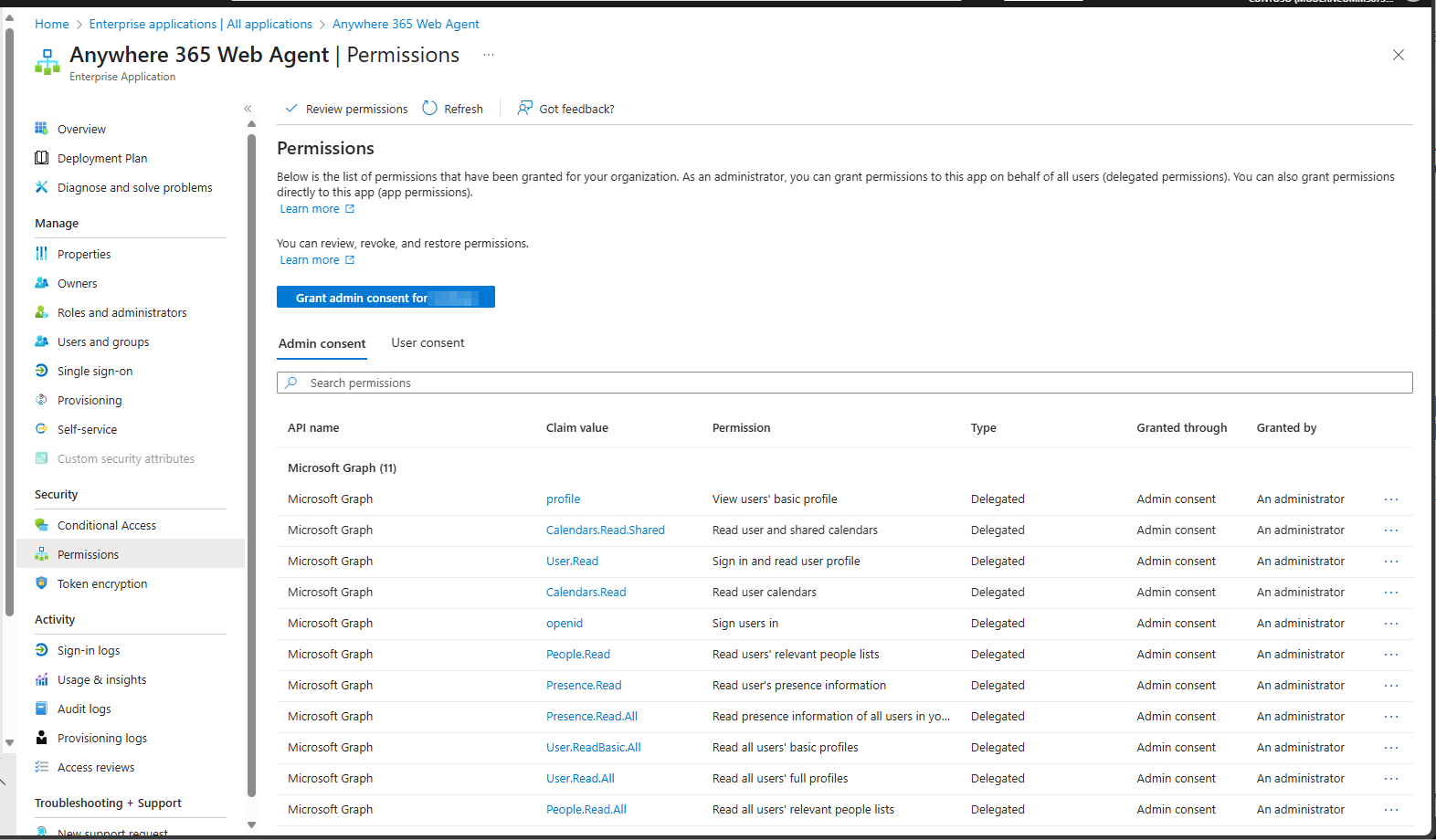1436x840 pixels.
Task: Go to Home breadcrumb
Action: click(52, 24)
